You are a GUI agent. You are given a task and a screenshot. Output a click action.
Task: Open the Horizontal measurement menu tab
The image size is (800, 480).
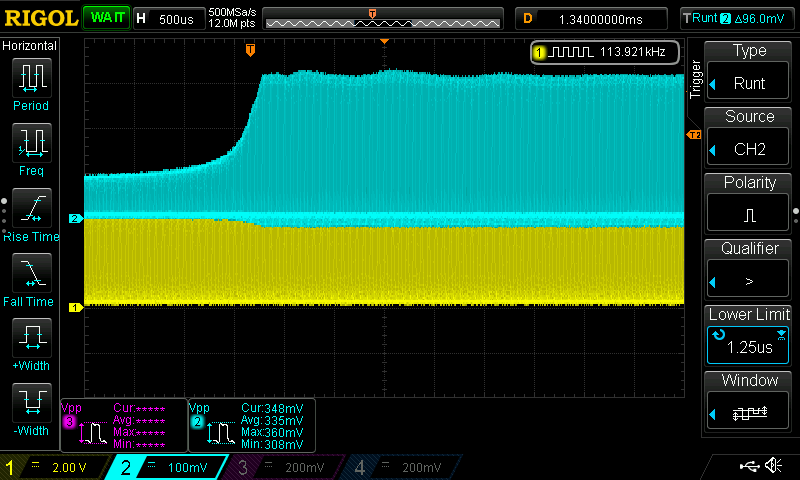pos(30,46)
